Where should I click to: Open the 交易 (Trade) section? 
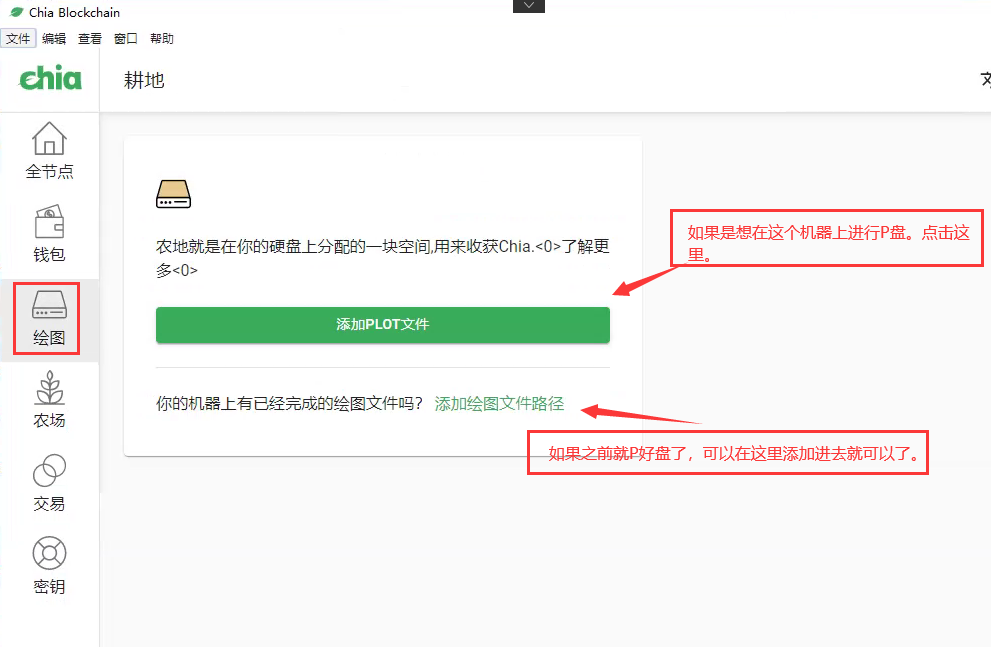48,482
